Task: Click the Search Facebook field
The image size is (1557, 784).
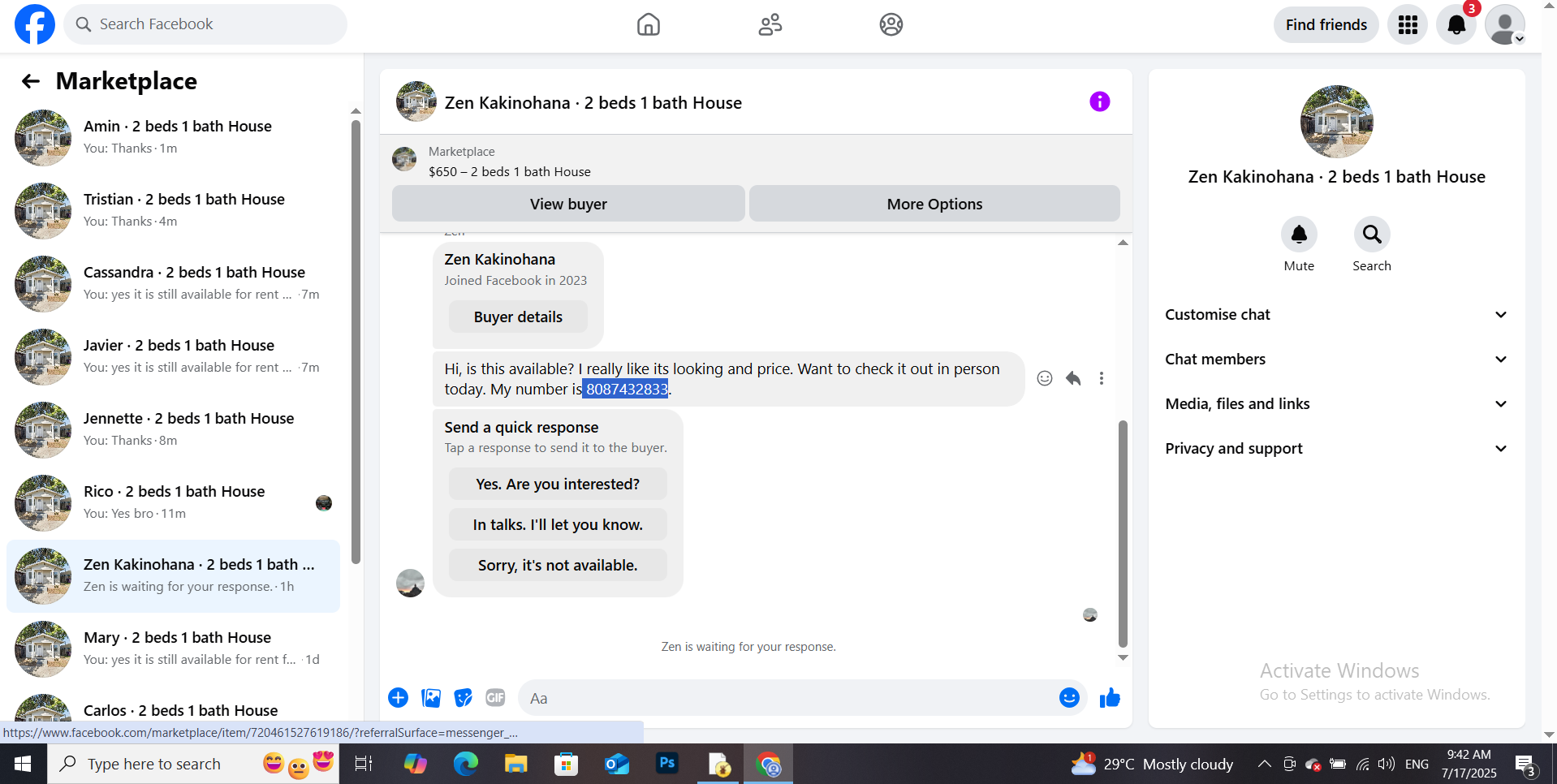Action: [205, 24]
